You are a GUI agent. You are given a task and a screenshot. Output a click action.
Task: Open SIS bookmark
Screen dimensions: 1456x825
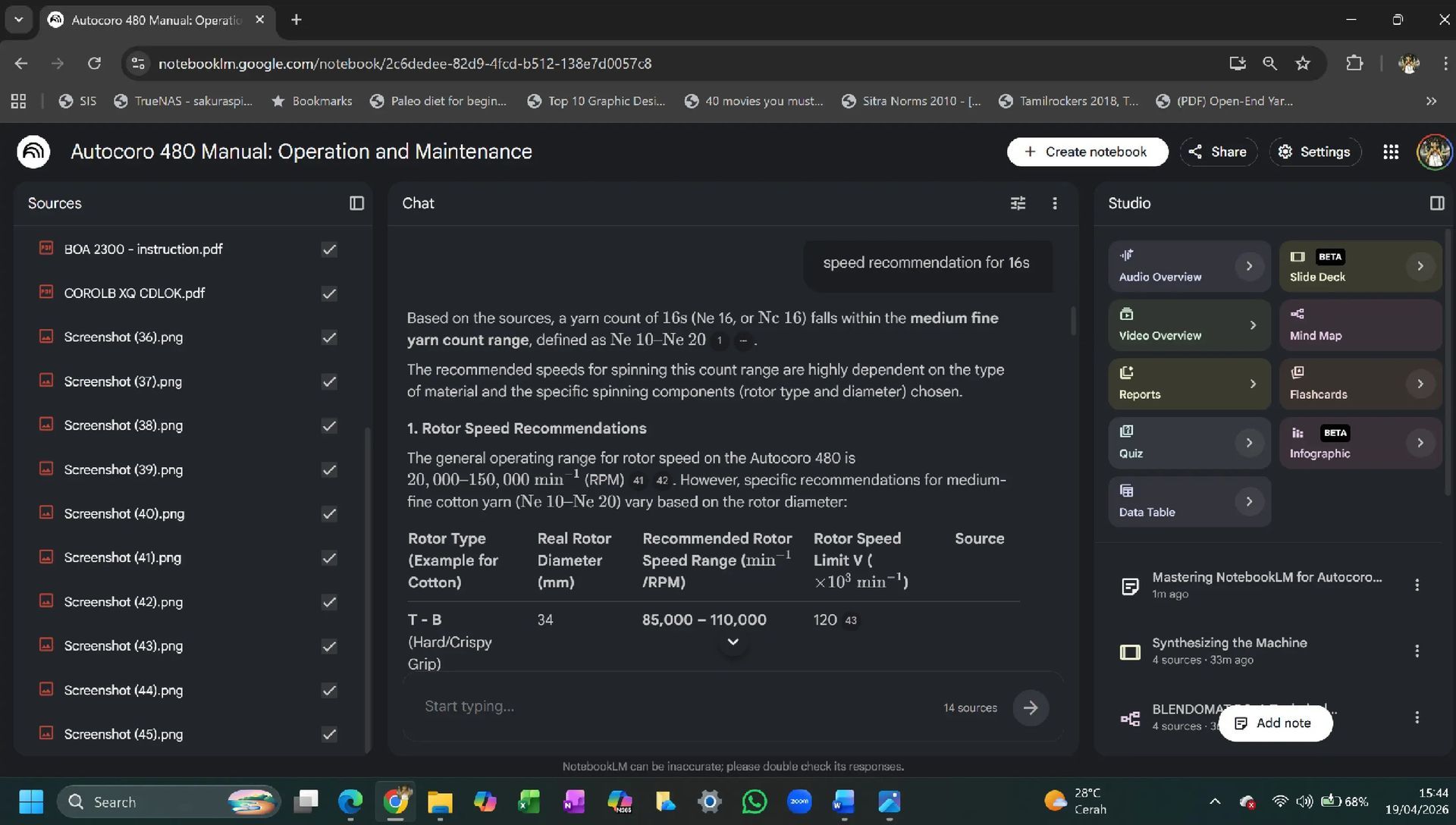(x=77, y=101)
